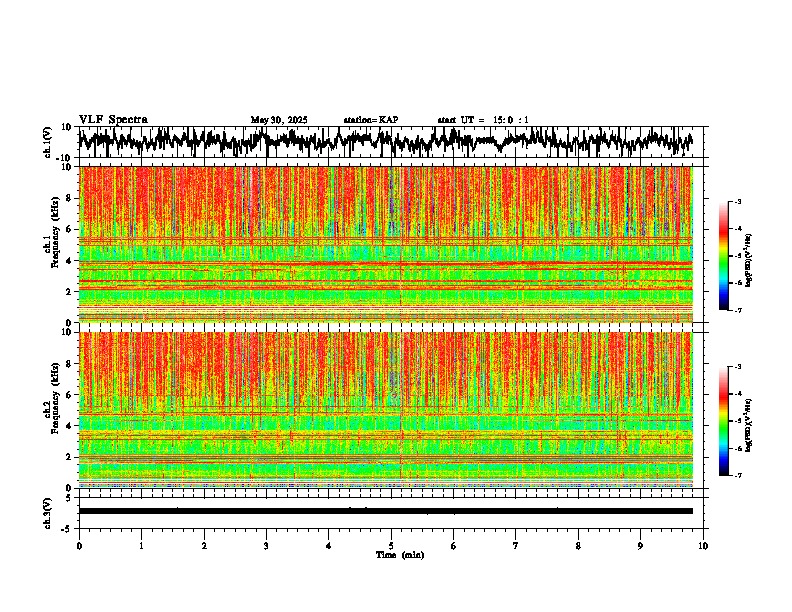792x612 pixels.
Task: Select the "start UT = 15:0 :1" text
Action: click(483, 120)
